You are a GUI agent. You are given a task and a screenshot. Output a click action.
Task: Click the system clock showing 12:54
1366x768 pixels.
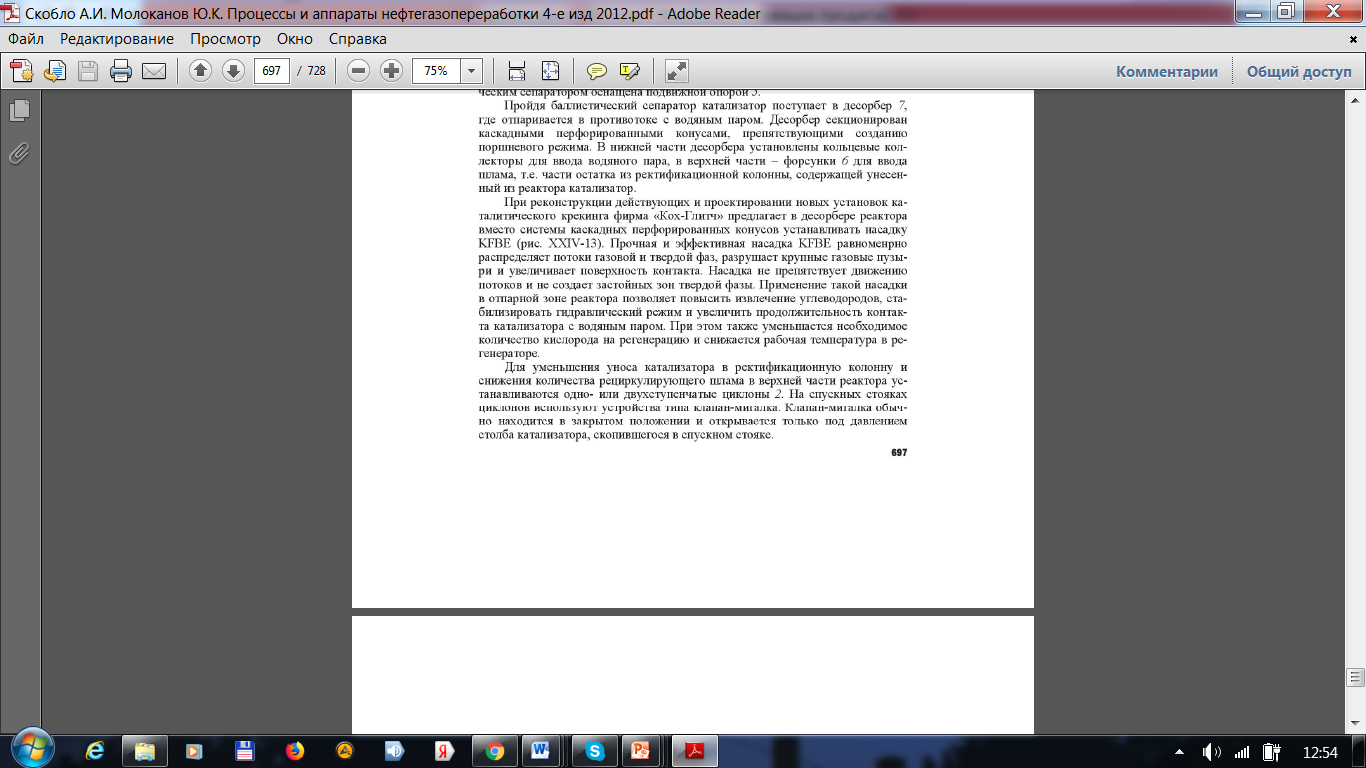pyautogui.click(x=1320, y=752)
